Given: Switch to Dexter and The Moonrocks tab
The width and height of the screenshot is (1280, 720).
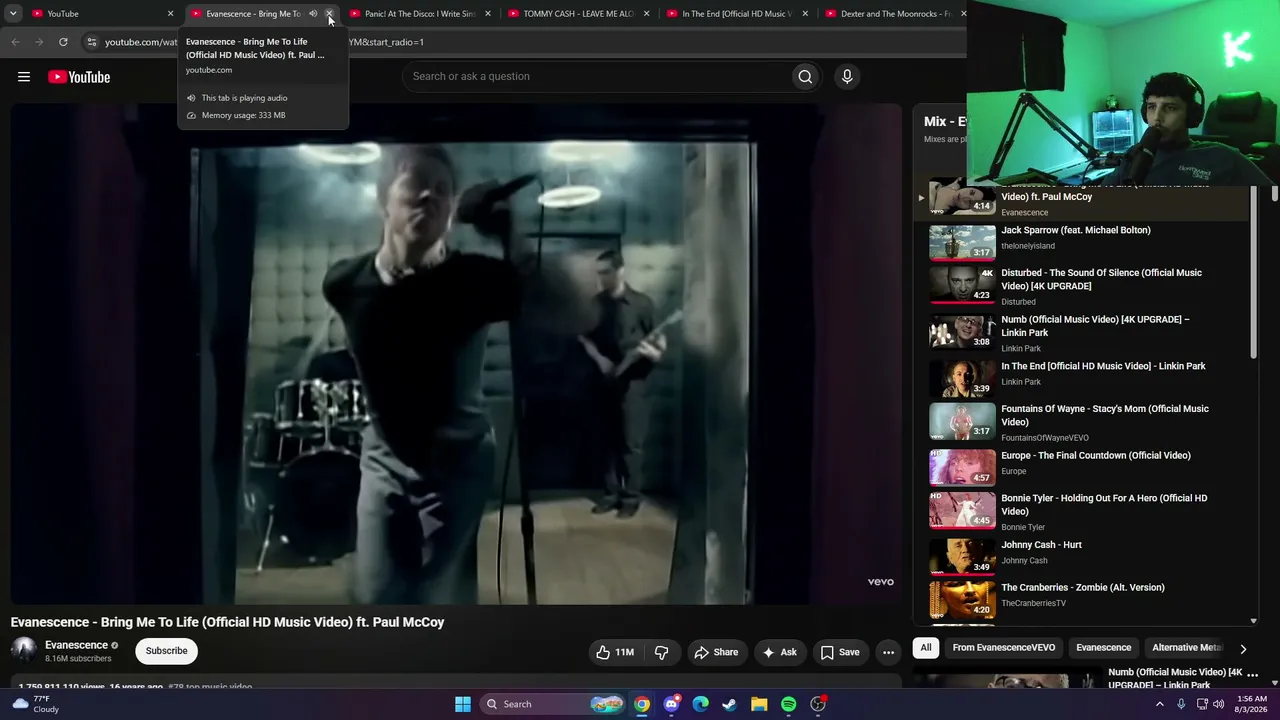Looking at the screenshot, I should click(893, 14).
